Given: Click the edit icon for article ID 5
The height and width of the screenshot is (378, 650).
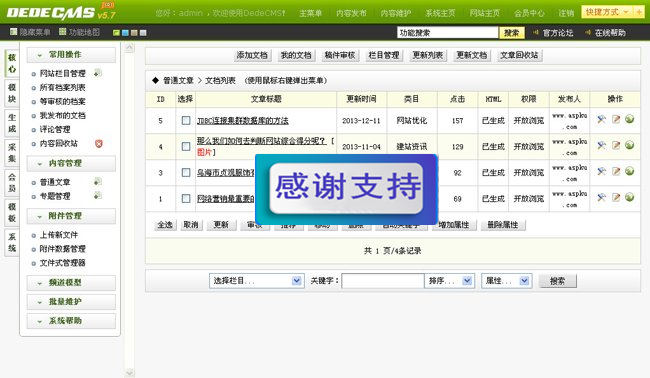Looking at the screenshot, I should pyautogui.click(x=616, y=119).
